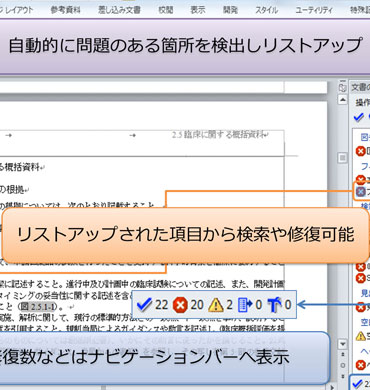Image resolution: width=370 pixels, height=390 pixels.
Task: Click the red error count 20 icon
Action: (180, 305)
